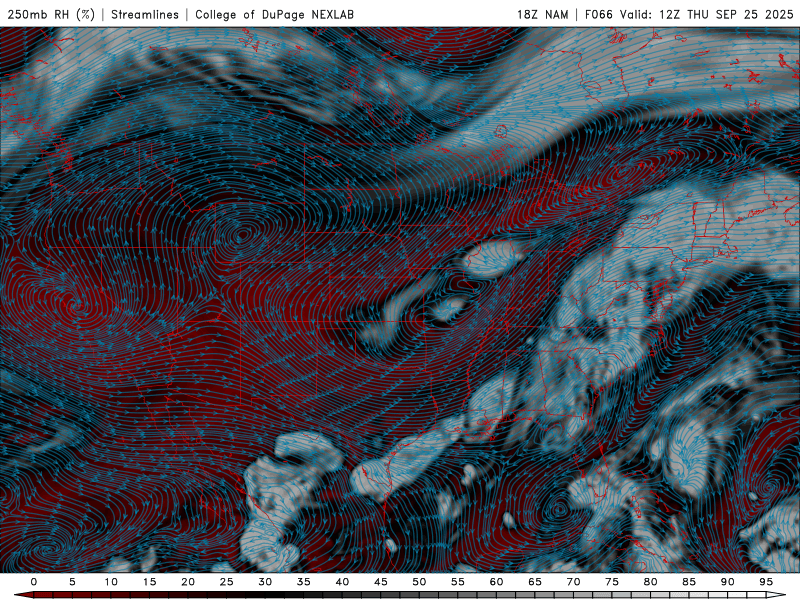Click the "45" value on the color scale

381,582
